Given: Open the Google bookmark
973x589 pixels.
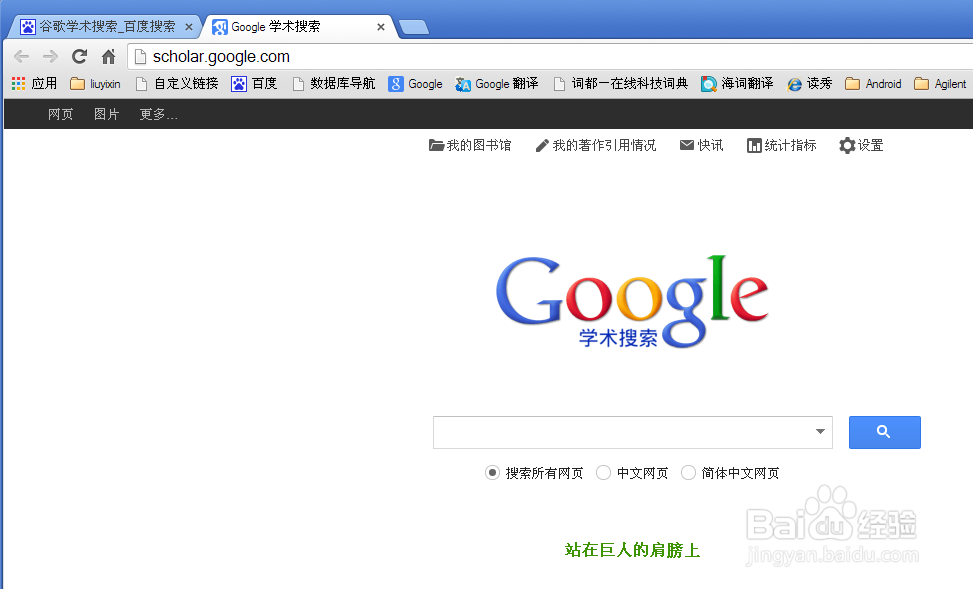Looking at the screenshot, I should point(415,84).
